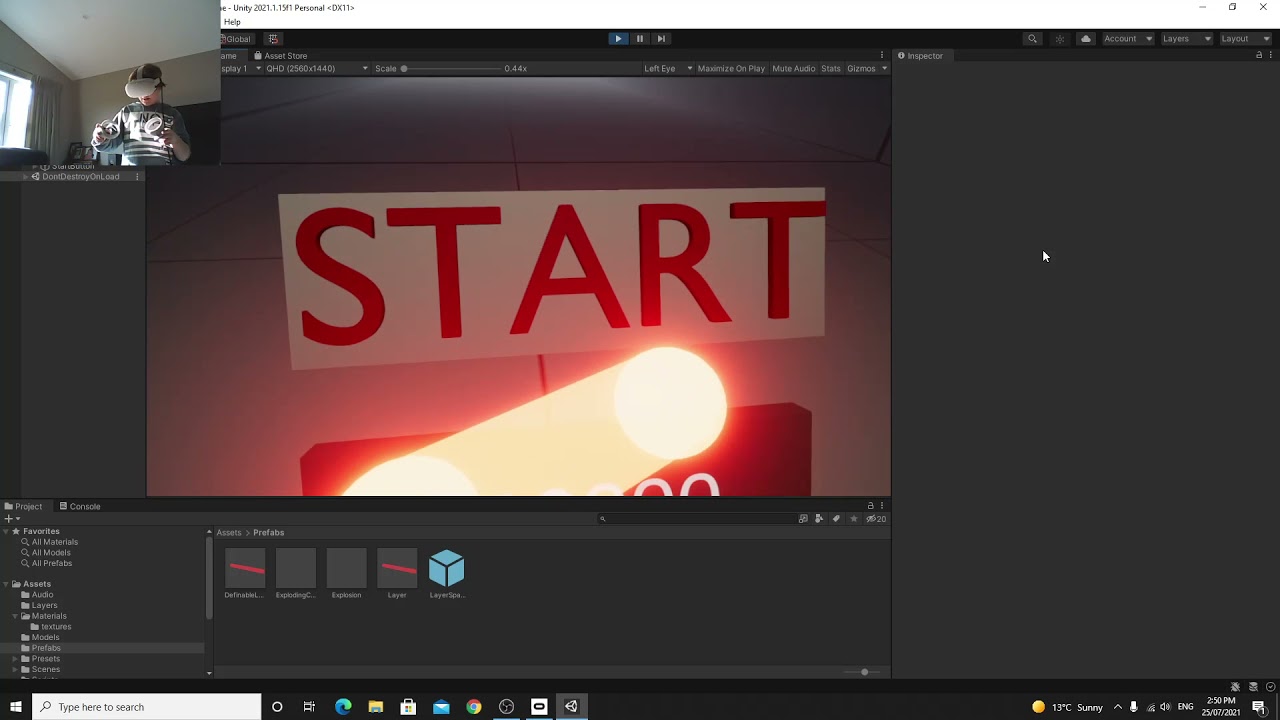
Task: Switch to the Console tab
Action: coord(80,507)
